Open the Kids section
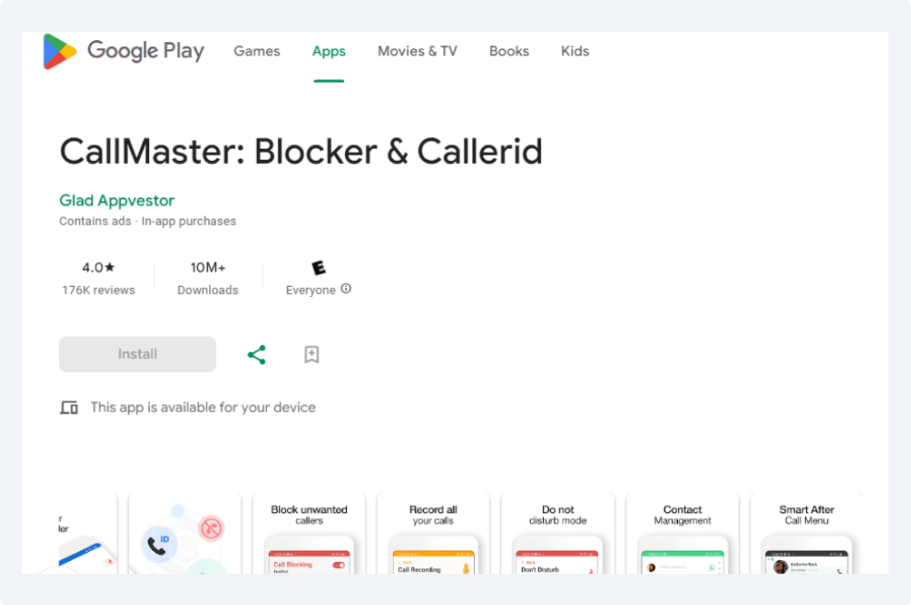Image resolution: width=911 pixels, height=605 pixels. 575,51
